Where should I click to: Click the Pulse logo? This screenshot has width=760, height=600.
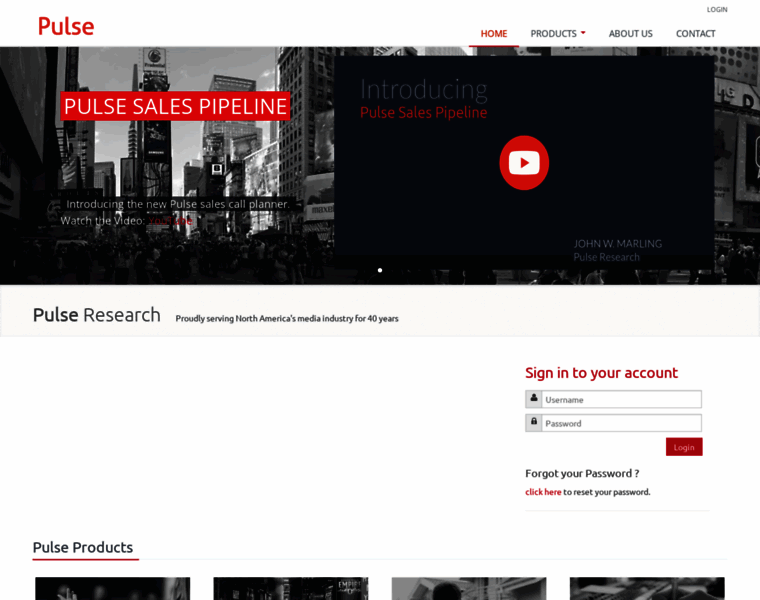pyautogui.click(x=66, y=26)
